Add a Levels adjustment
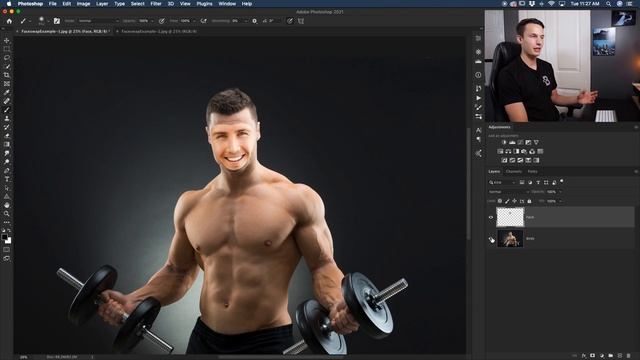 pos(512,142)
